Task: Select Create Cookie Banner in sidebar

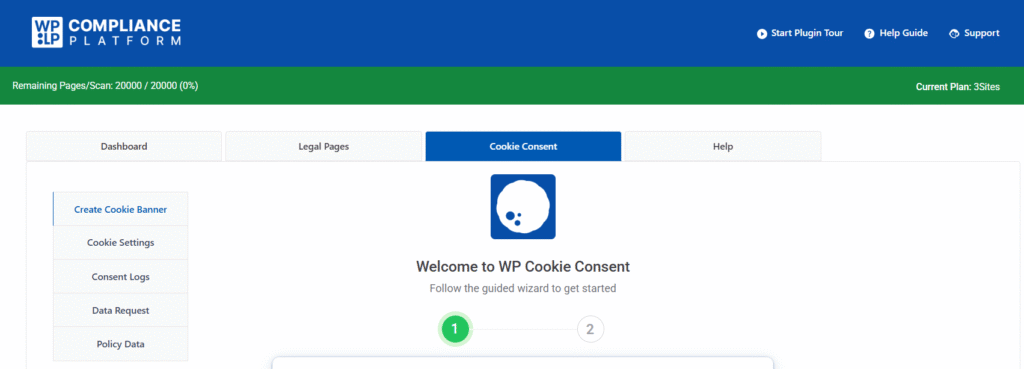Action: point(120,209)
